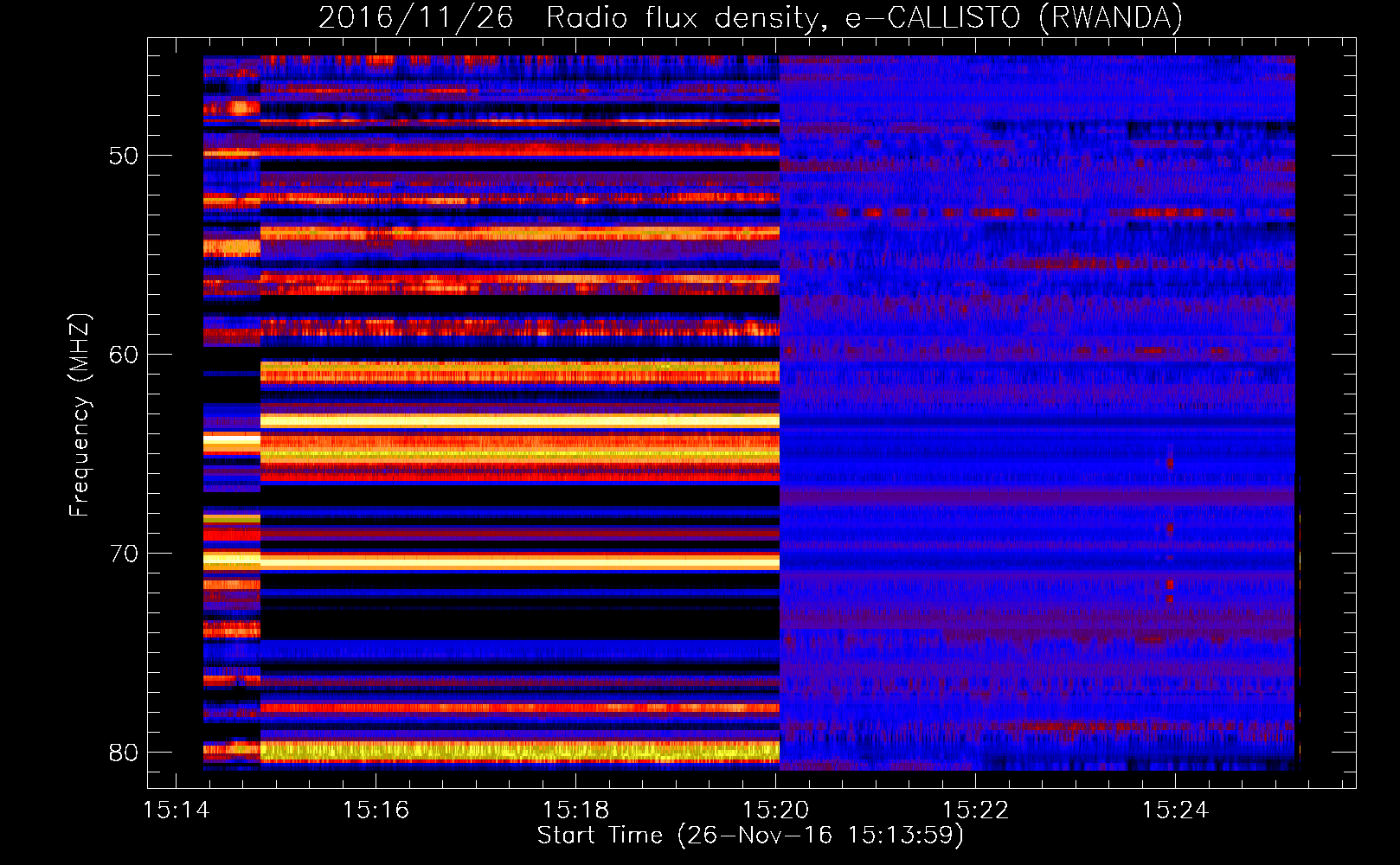
Task: Click the "Start Time (26-Nov-16 15:13:59)" x-axis label
Action: point(750,836)
